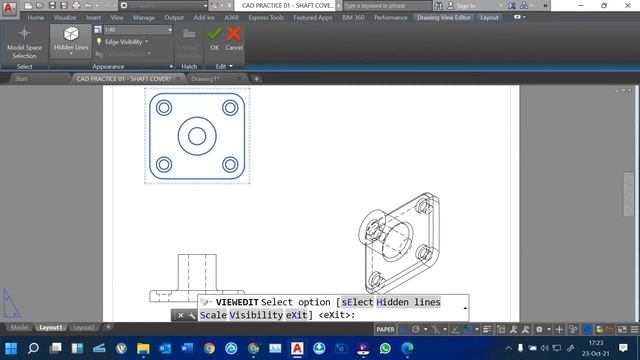Open Microsoft Word from taskbar
Image resolution: width=640 pixels, height=360 pixels.
pos(187,349)
